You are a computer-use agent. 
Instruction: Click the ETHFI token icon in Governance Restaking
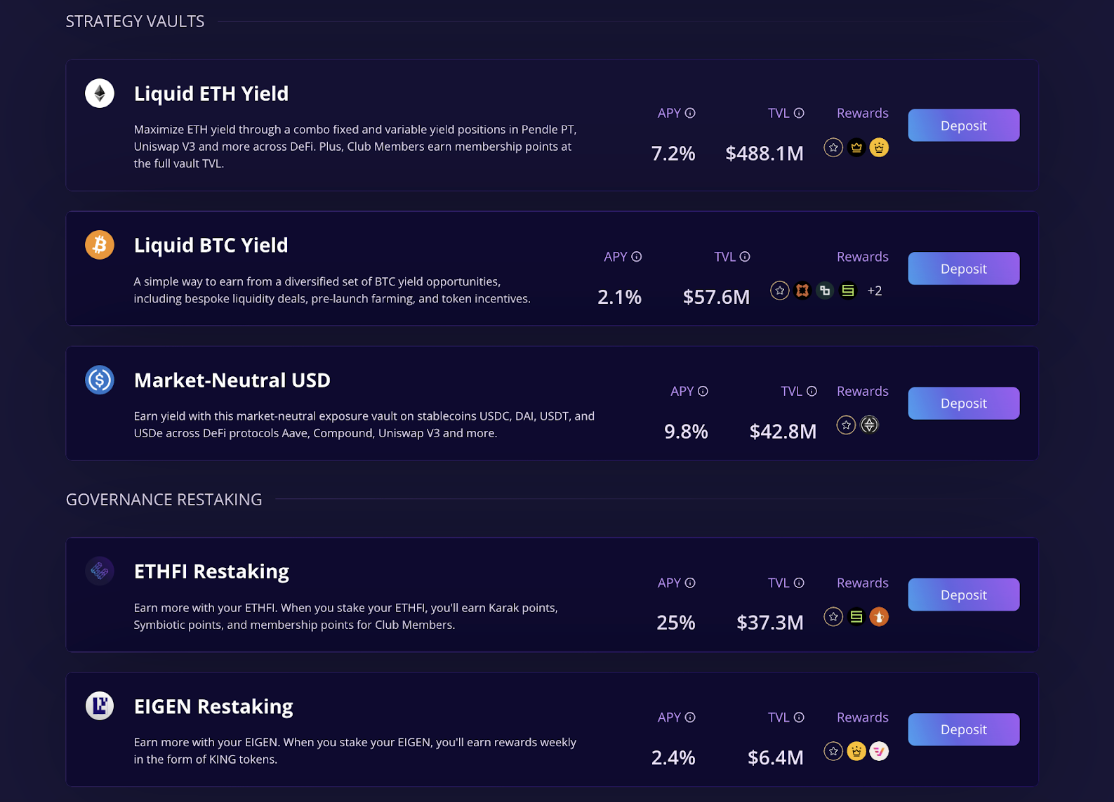click(x=99, y=570)
